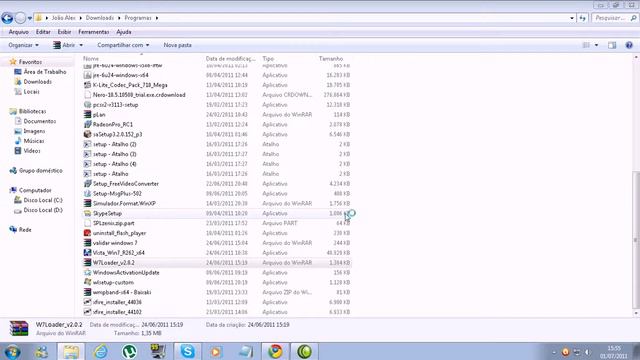
Task: Open the Músicas library
Action: [34, 141]
